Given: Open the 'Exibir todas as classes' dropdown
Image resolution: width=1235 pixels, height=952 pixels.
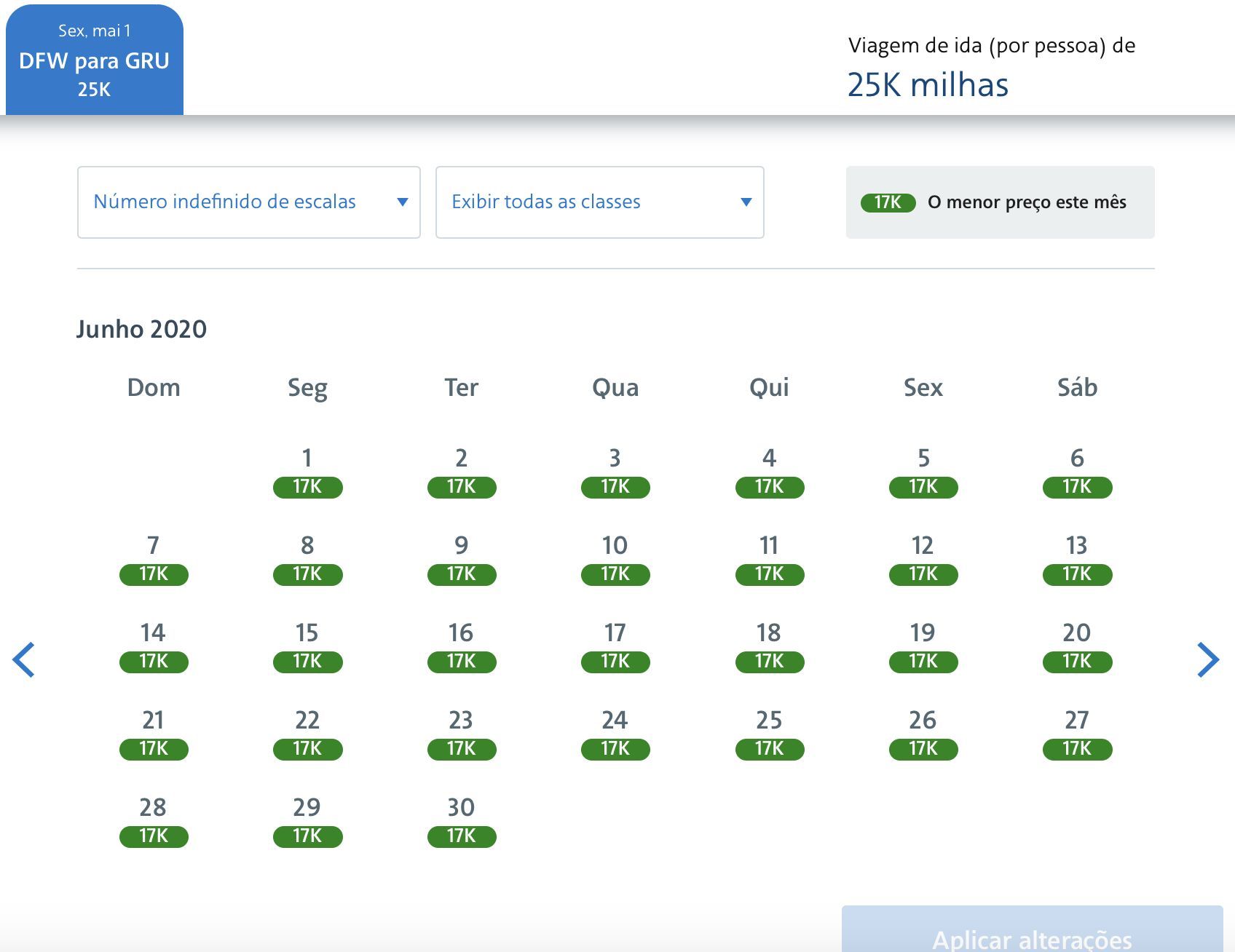Looking at the screenshot, I should point(600,202).
